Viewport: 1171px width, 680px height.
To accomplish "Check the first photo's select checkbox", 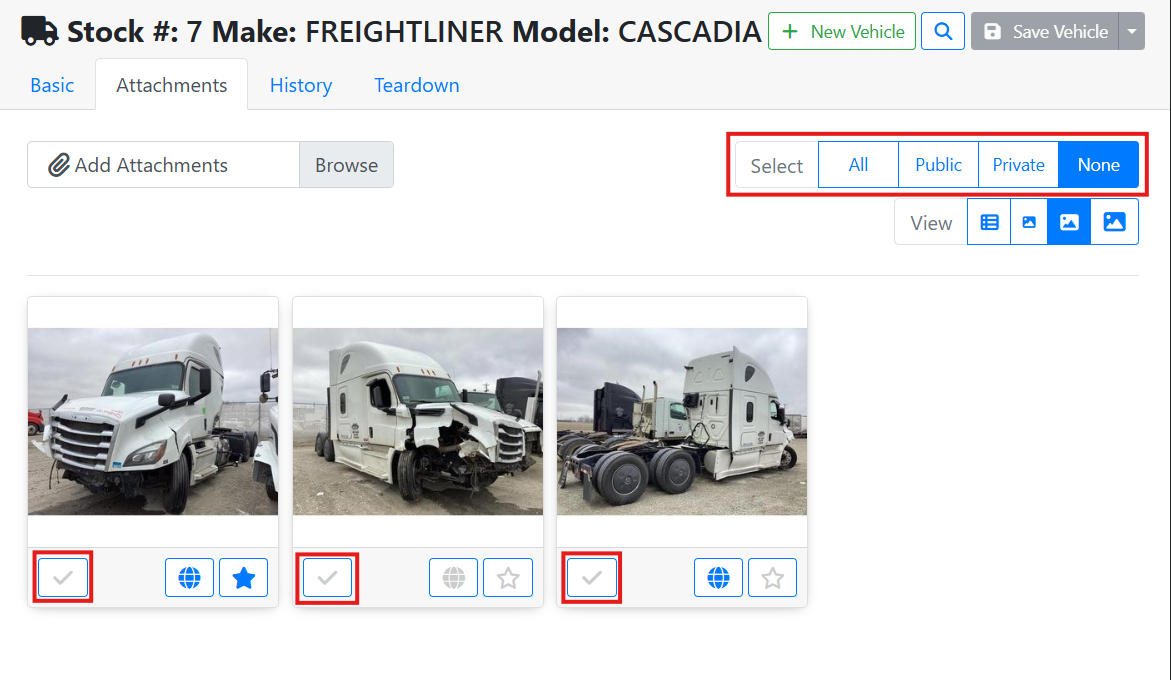I will pyautogui.click(x=63, y=577).
